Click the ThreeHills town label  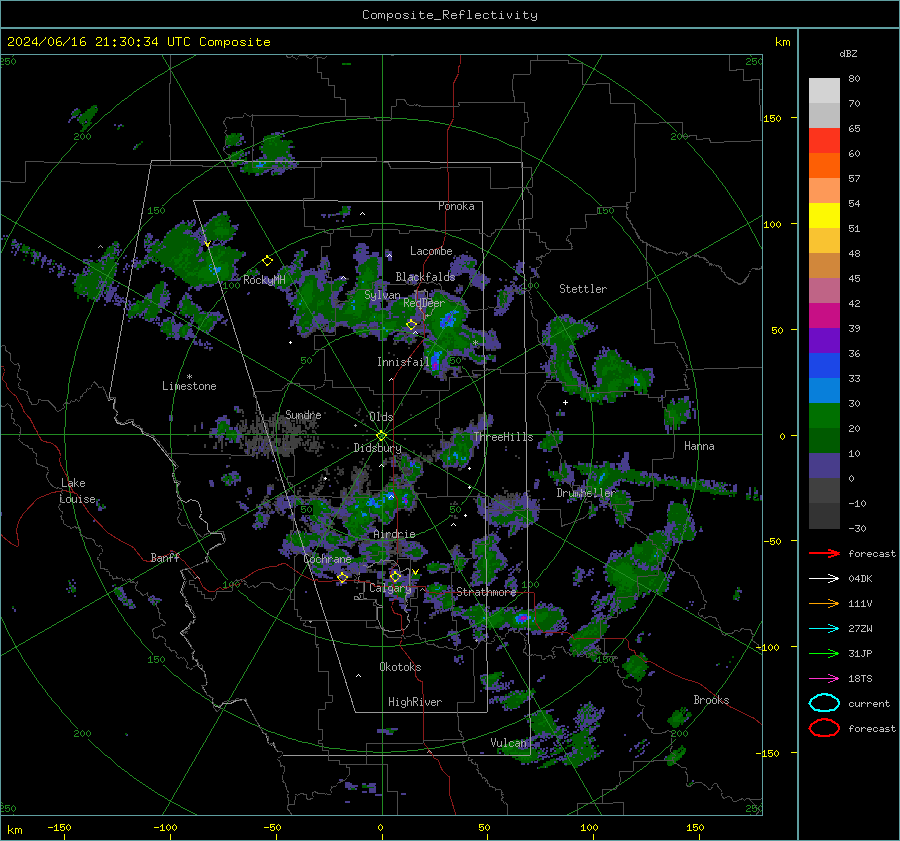pyautogui.click(x=503, y=437)
